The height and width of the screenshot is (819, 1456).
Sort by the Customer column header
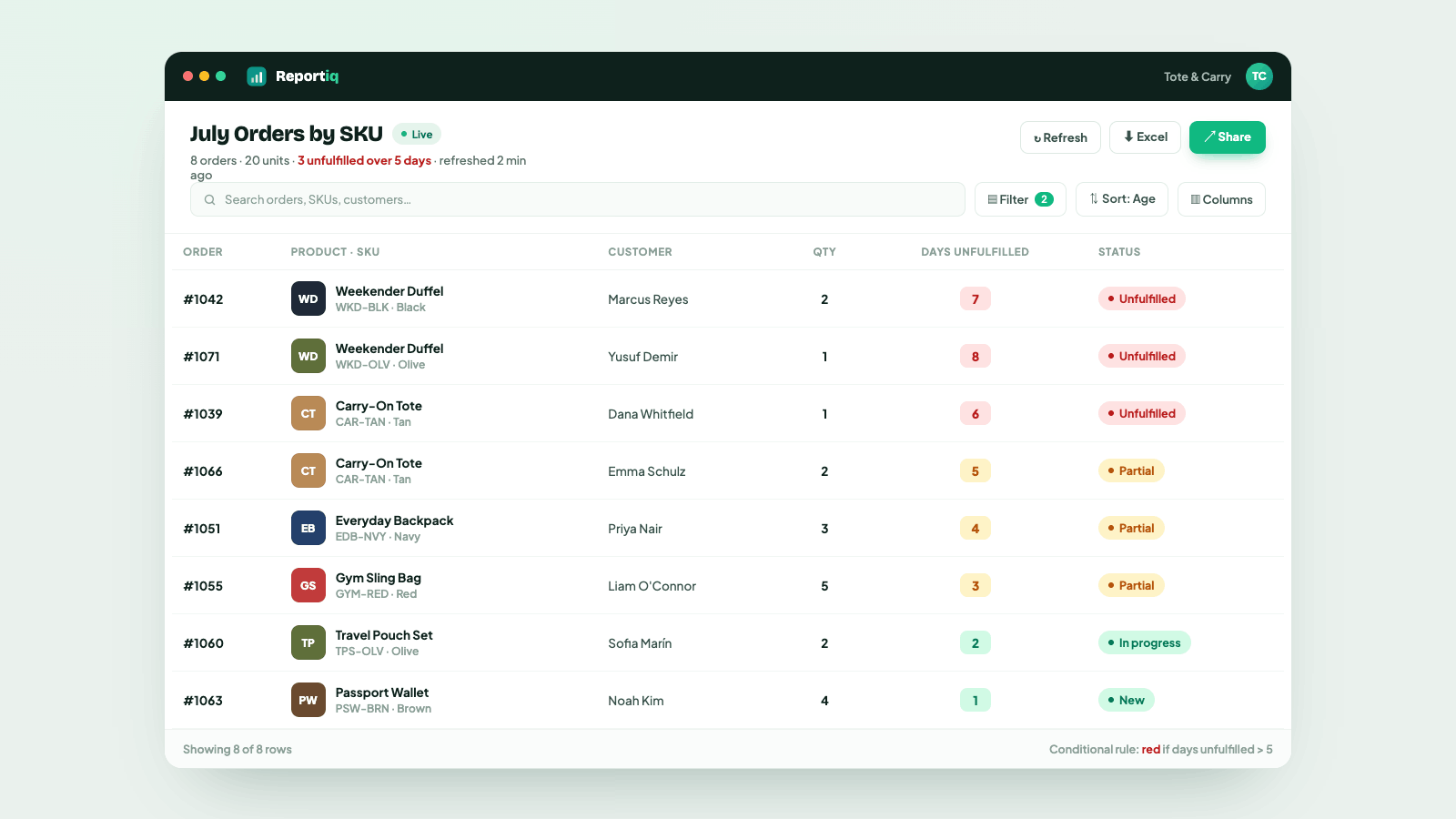click(x=640, y=252)
